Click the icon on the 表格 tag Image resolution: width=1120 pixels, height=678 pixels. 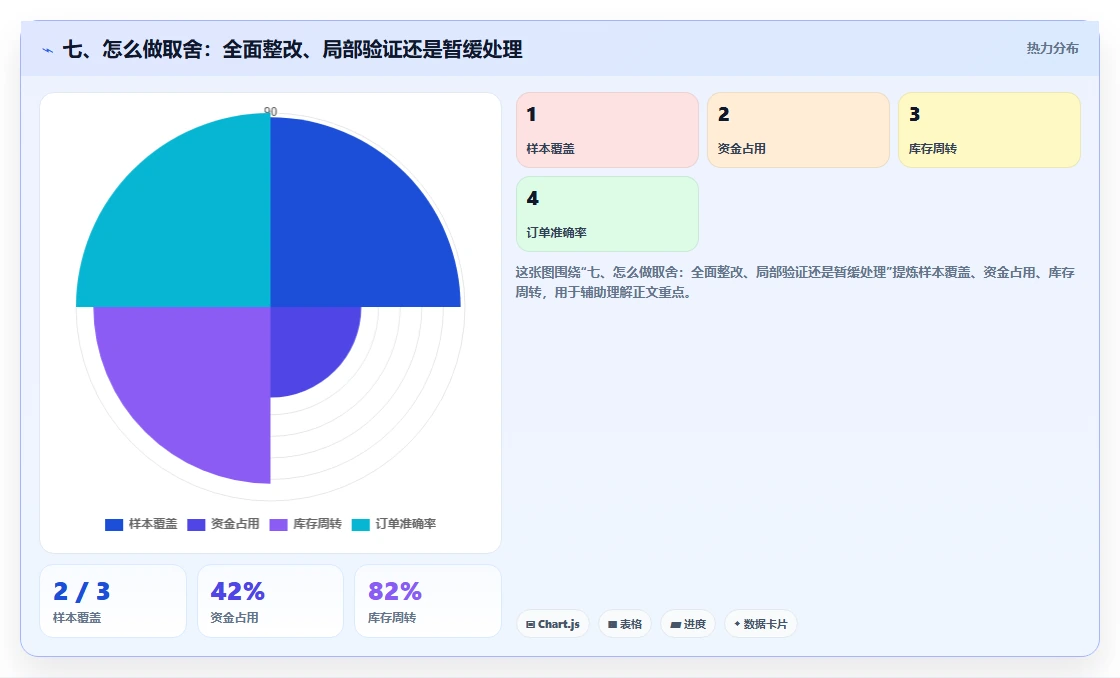612,624
